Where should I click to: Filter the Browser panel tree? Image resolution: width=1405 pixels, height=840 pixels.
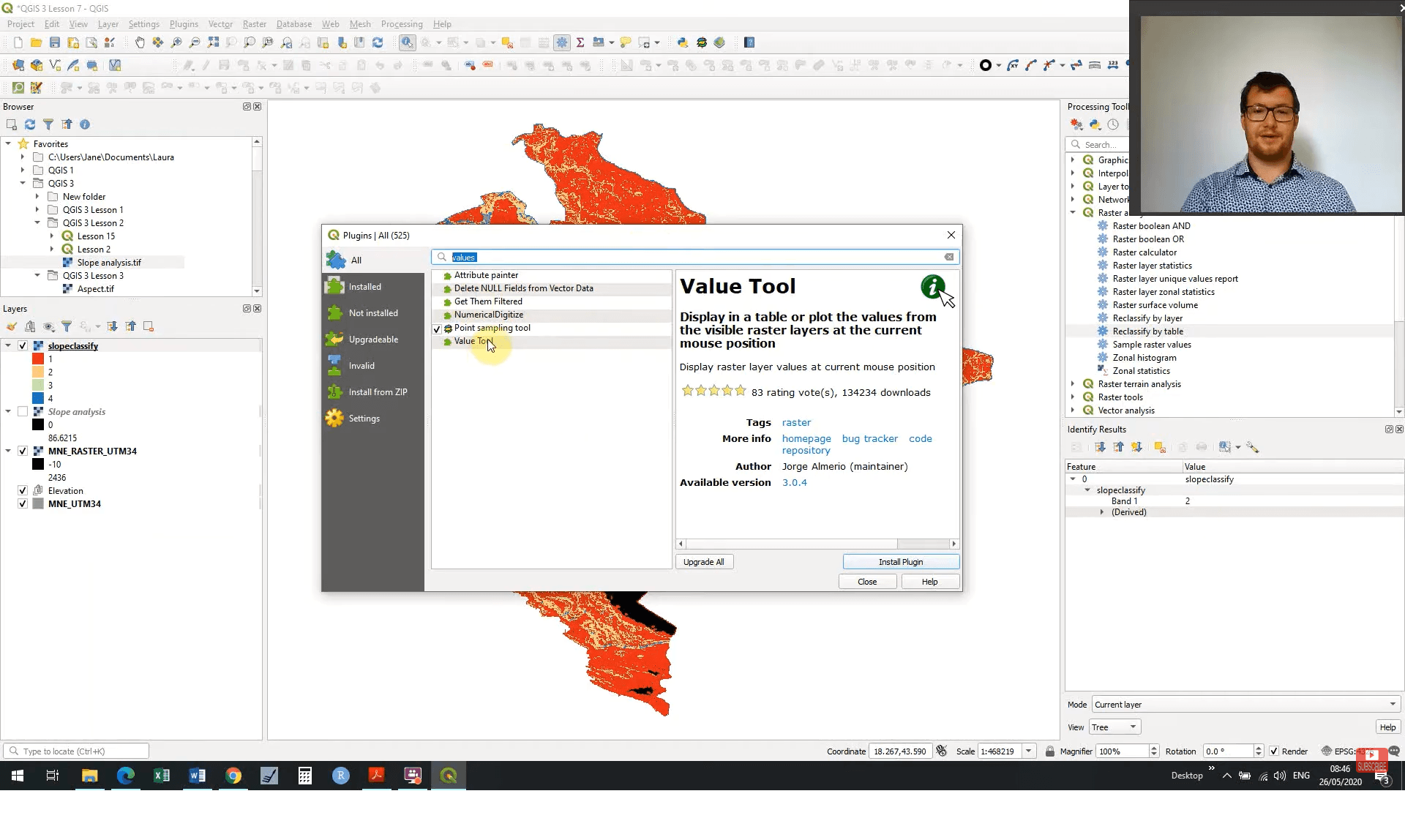point(48,124)
